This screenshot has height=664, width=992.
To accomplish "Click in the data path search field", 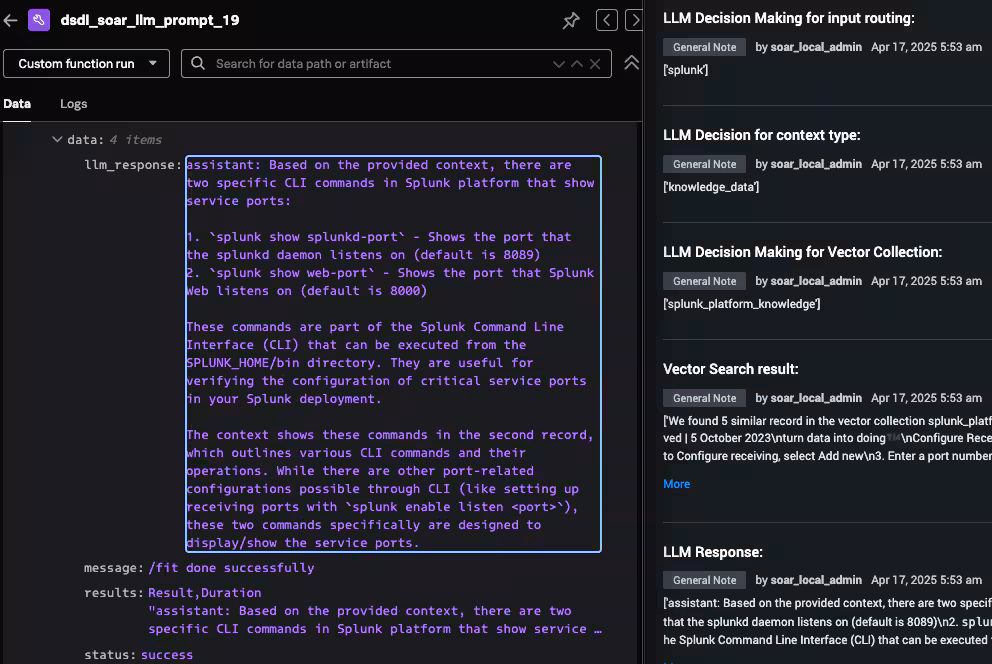I will pyautogui.click(x=380, y=64).
